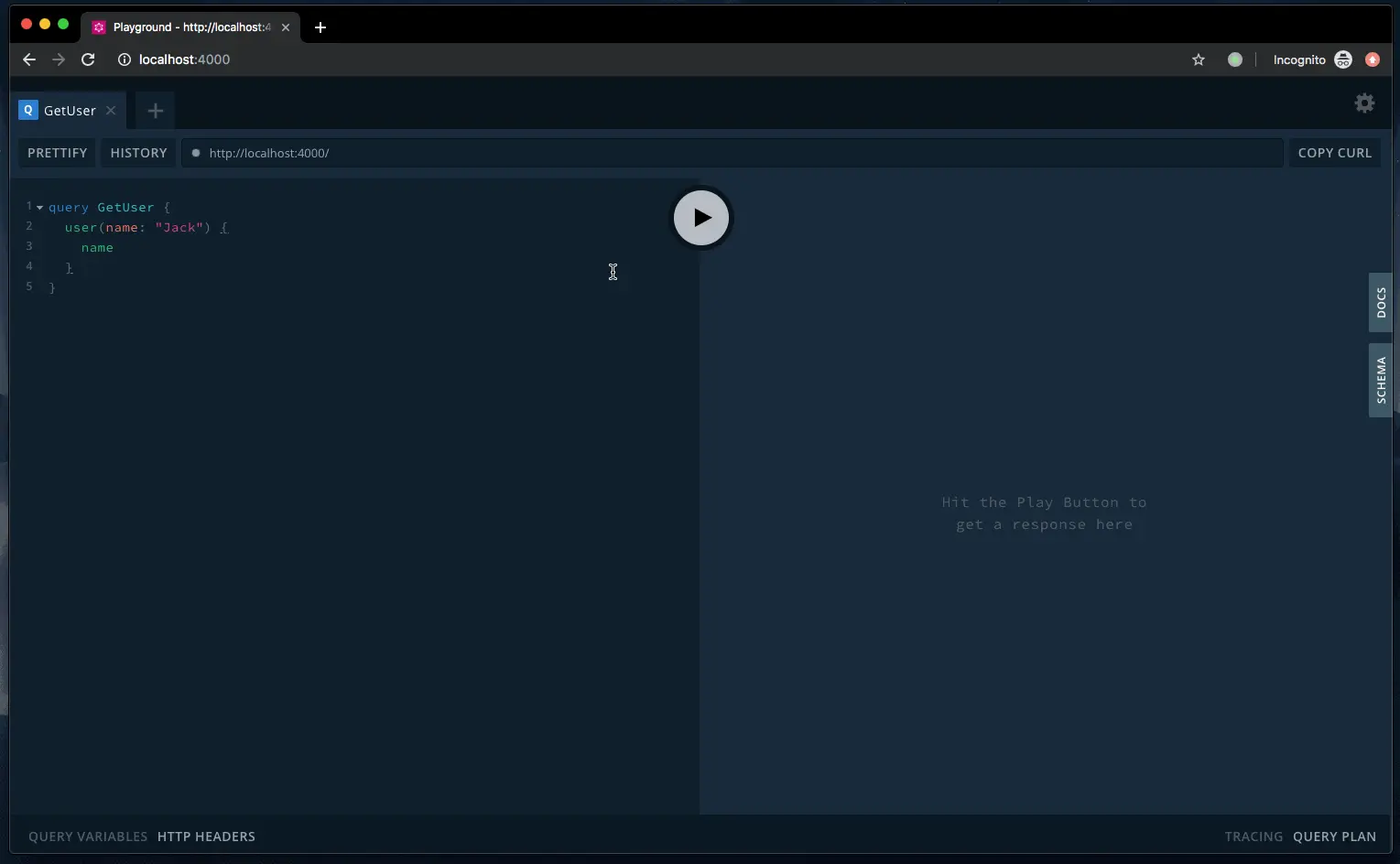Expand QUERY VARIABLES at the bottom
Image resolution: width=1400 pixels, height=864 pixels.
pyautogui.click(x=87, y=836)
